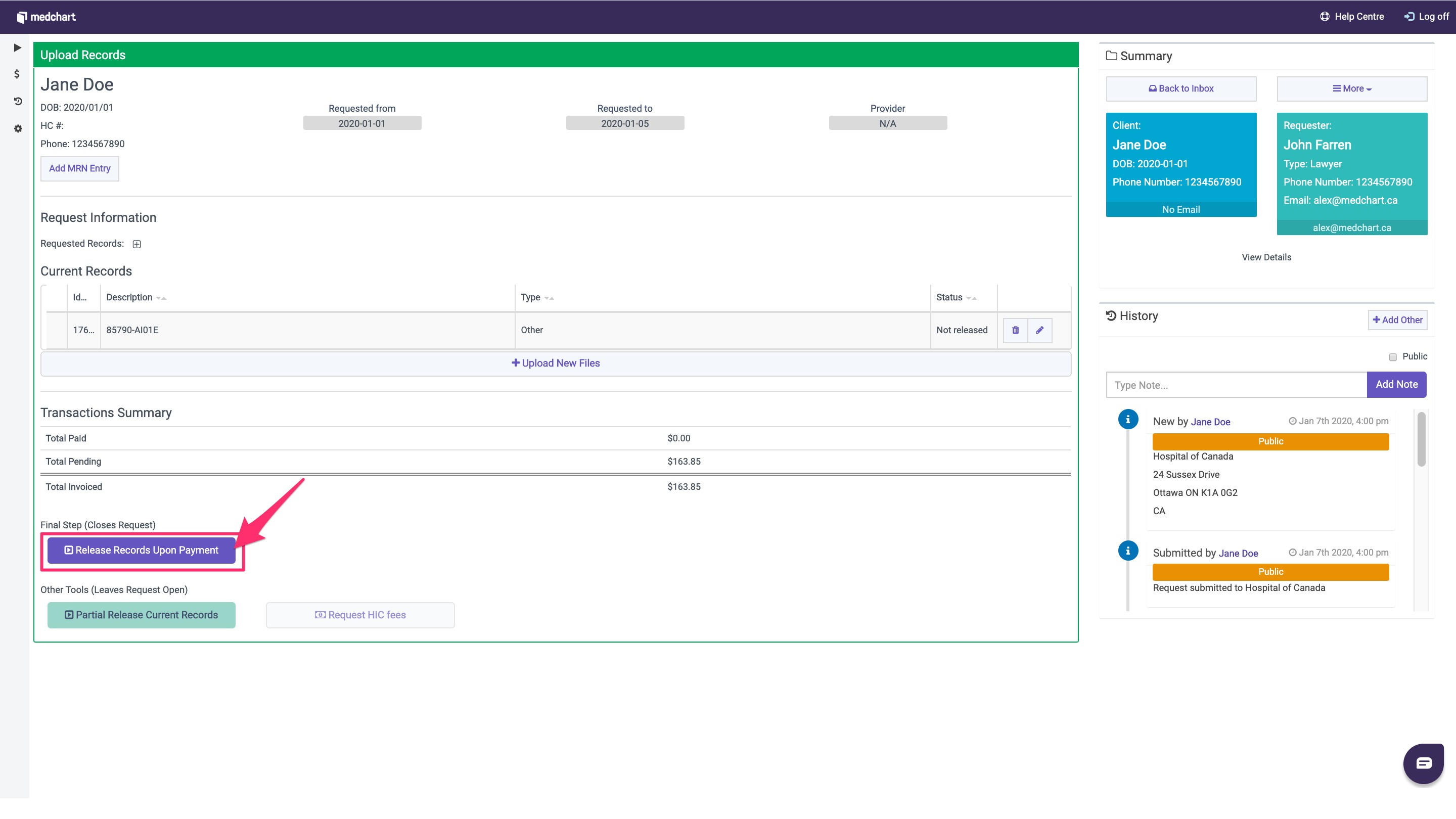Viewport: 1456px width, 819px height.
Task: Click the play arrow sidebar icon
Action: (x=18, y=48)
